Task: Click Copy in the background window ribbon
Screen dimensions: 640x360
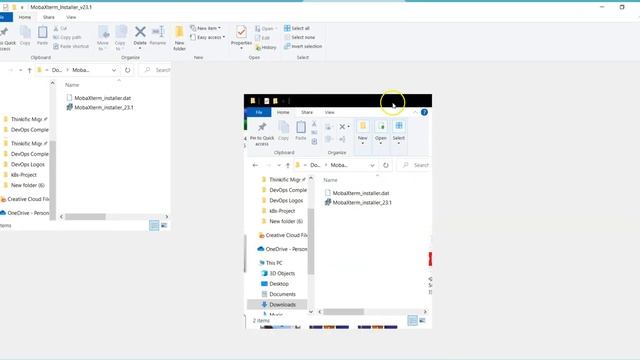Action: coord(25,36)
